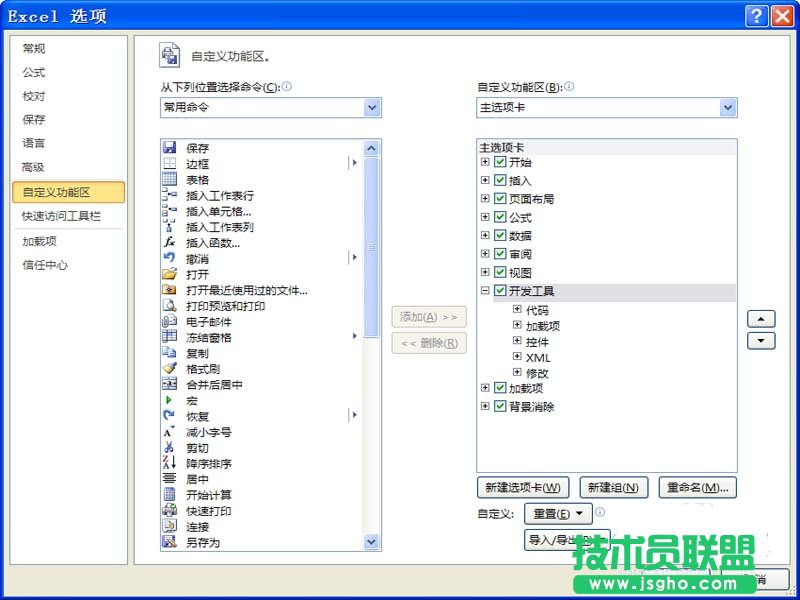Click the 快速打印 printer icon
This screenshot has width=800, height=600.
169,510
